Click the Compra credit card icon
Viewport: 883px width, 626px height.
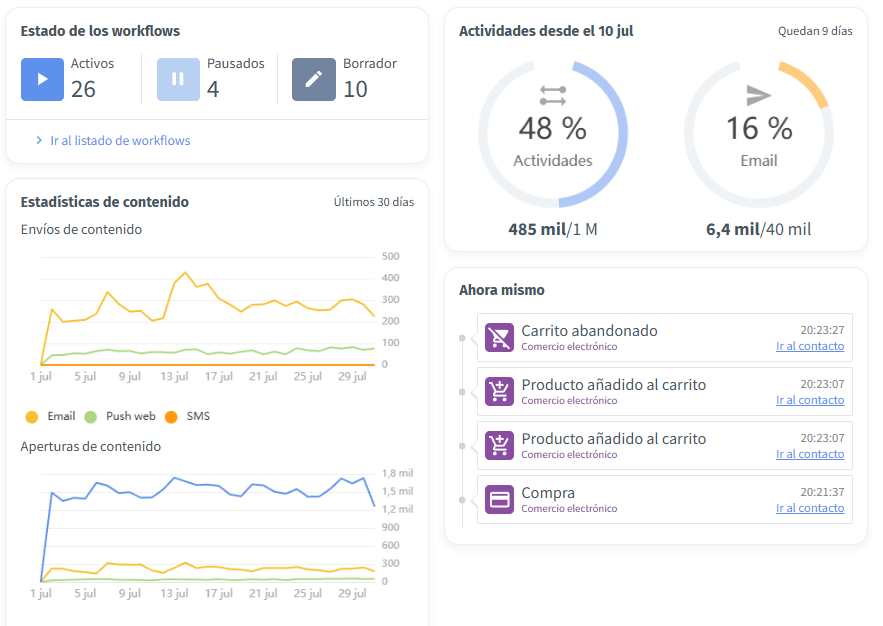[x=499, y=500]
